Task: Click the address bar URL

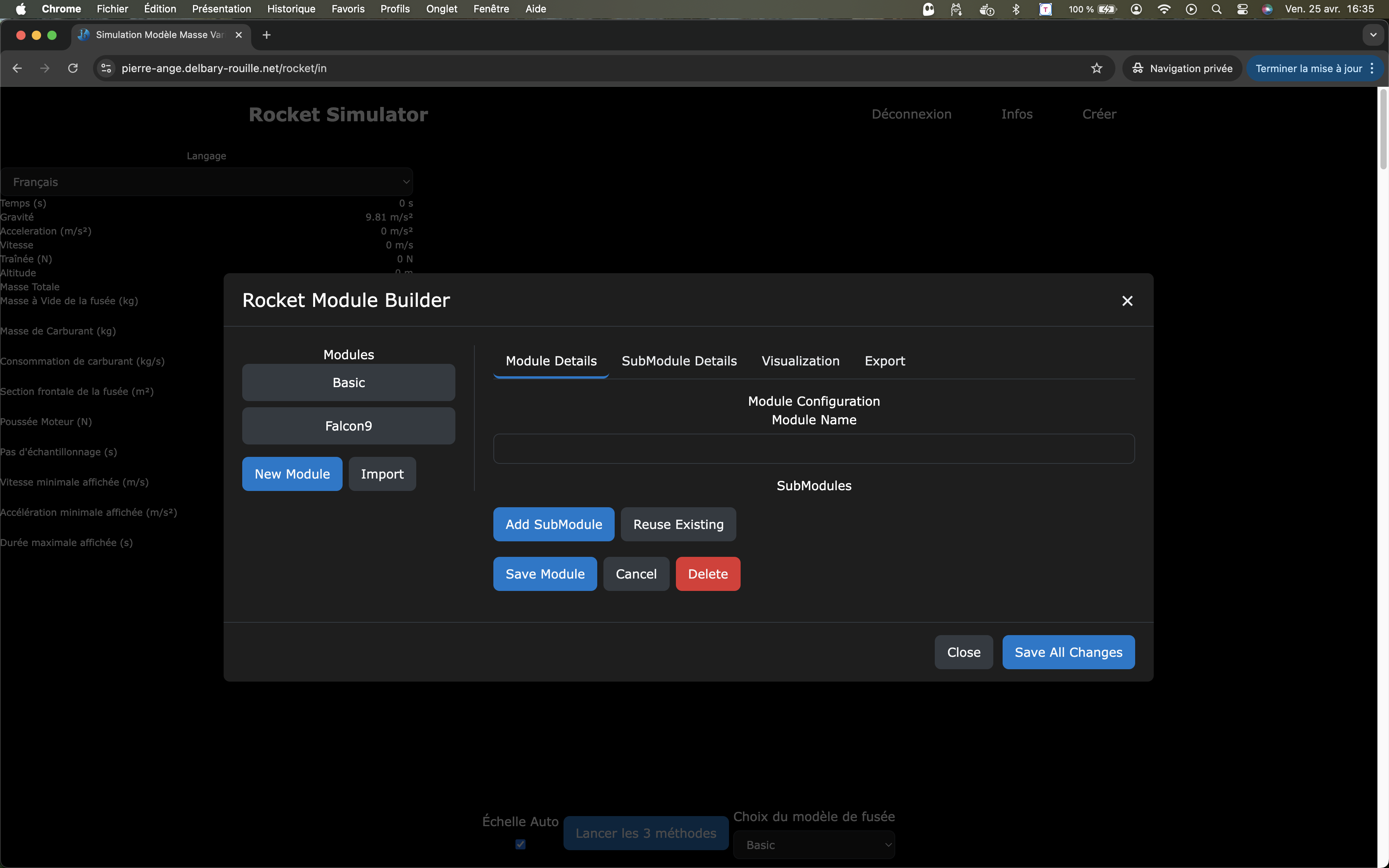Action: [x=224, y=68]
